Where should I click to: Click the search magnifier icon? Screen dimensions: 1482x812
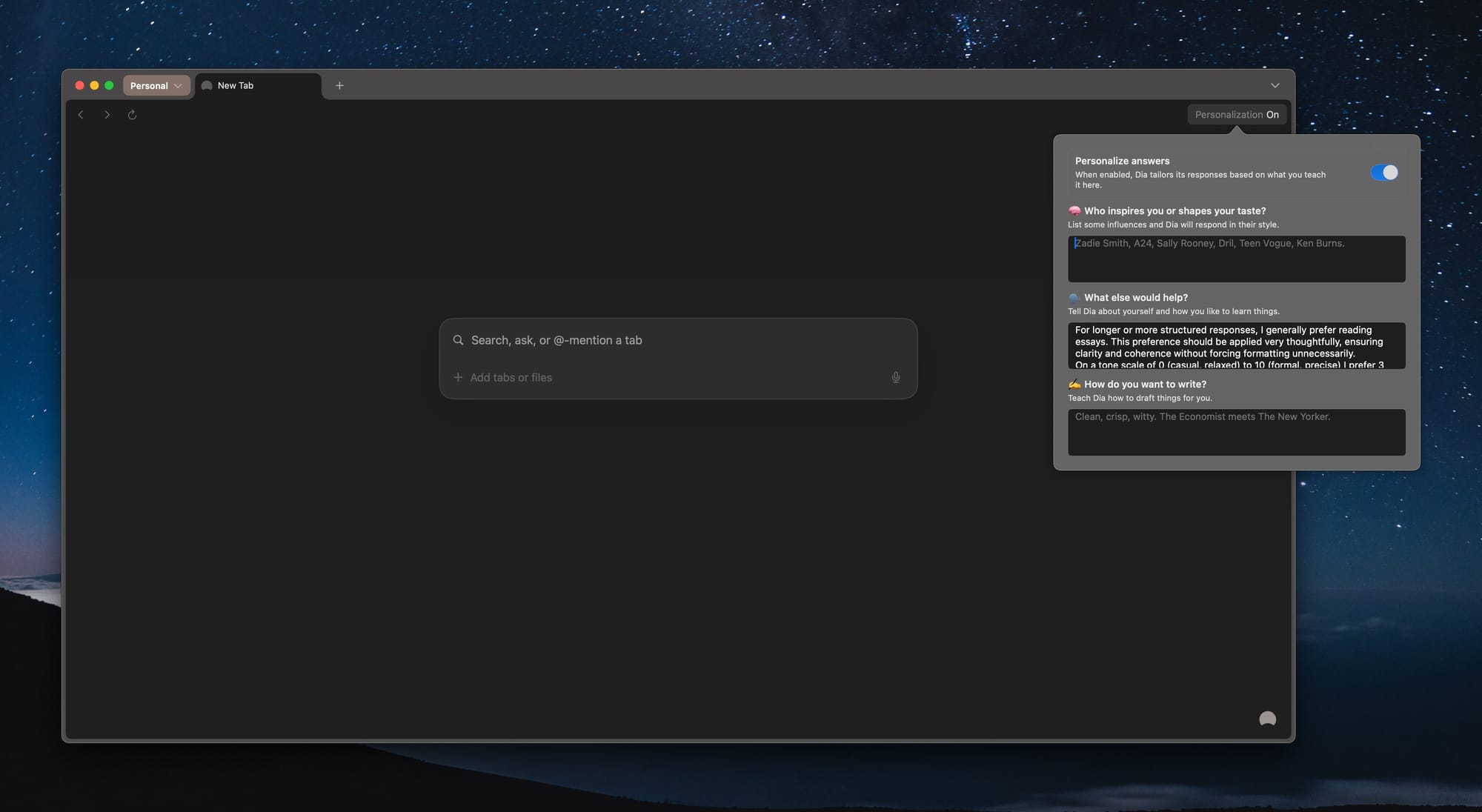[x=458, y=340]
